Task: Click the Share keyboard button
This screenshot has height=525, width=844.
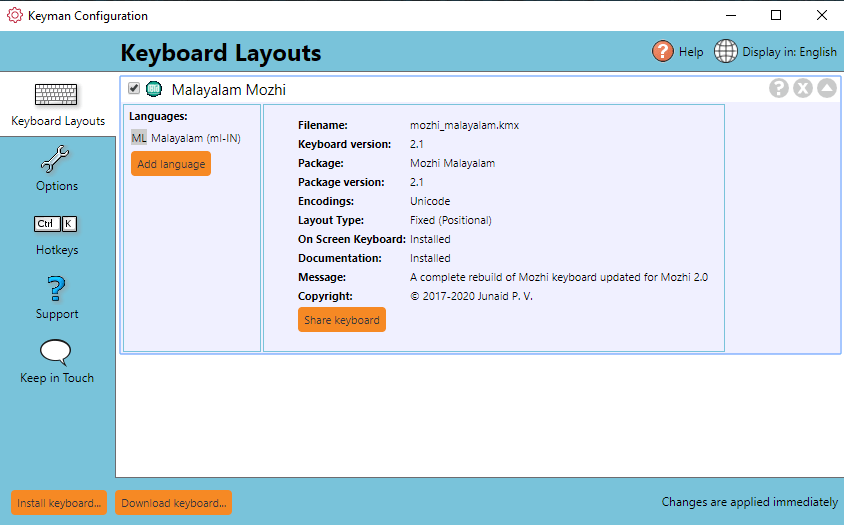Action: tap(342, 320)
